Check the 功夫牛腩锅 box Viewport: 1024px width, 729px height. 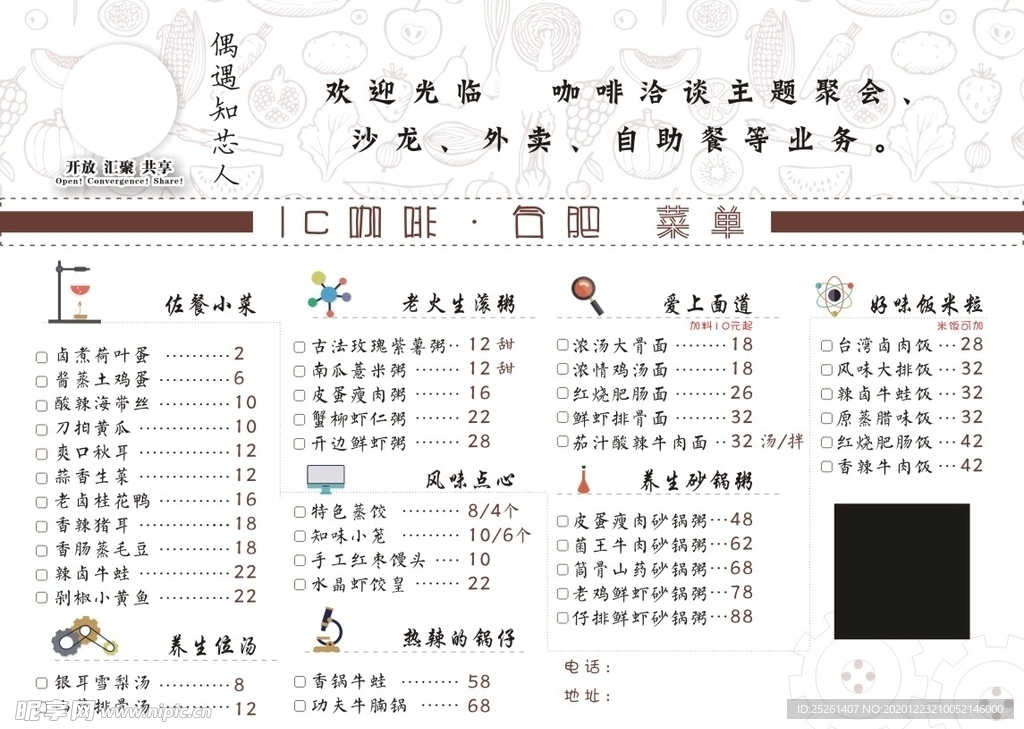click(300, 706)
